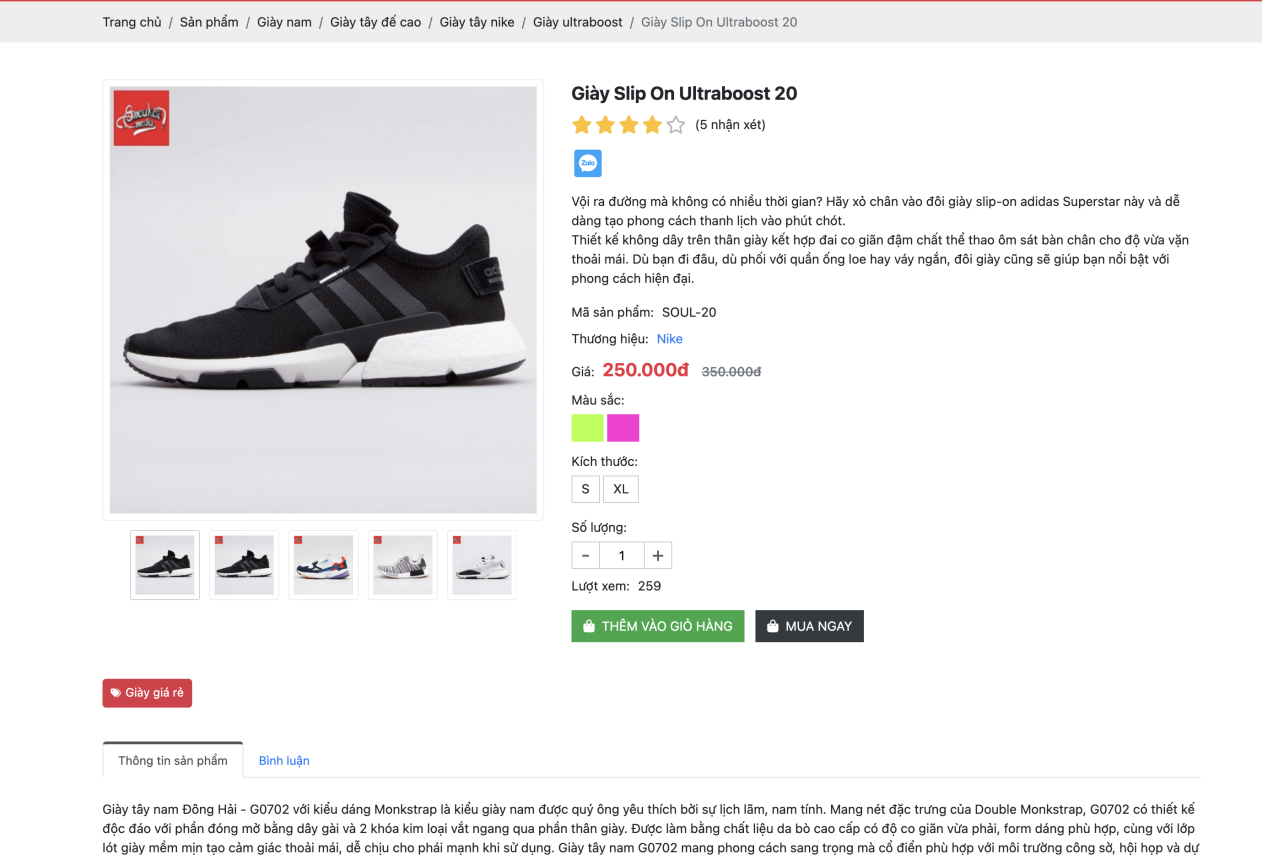Screen dimensions: 1262x855
Task: Open the Thông tin sản phẩm tab
Action: [x=173, y=760]
